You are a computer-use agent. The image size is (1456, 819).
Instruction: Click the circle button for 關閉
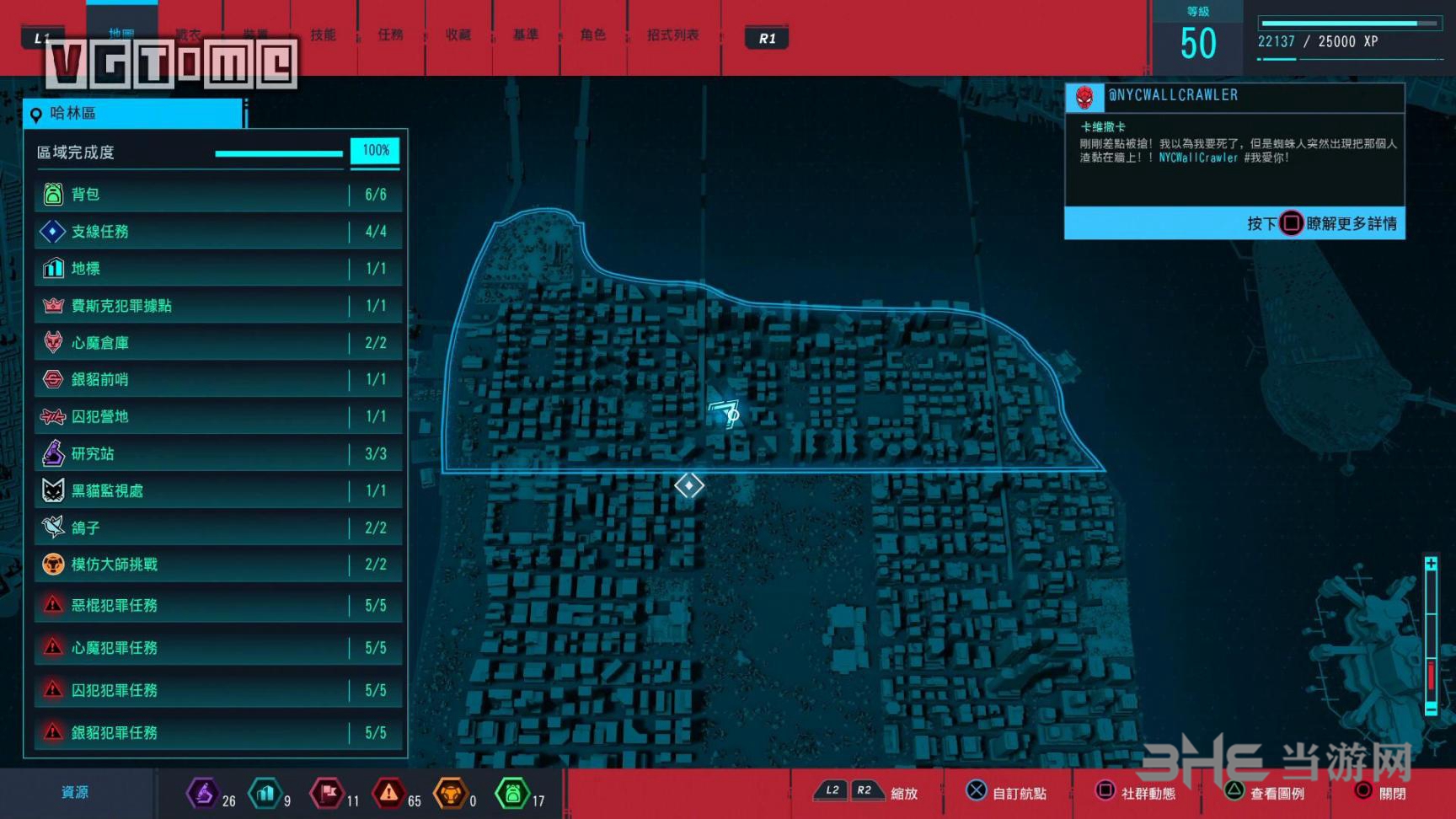coord(1363,790)
